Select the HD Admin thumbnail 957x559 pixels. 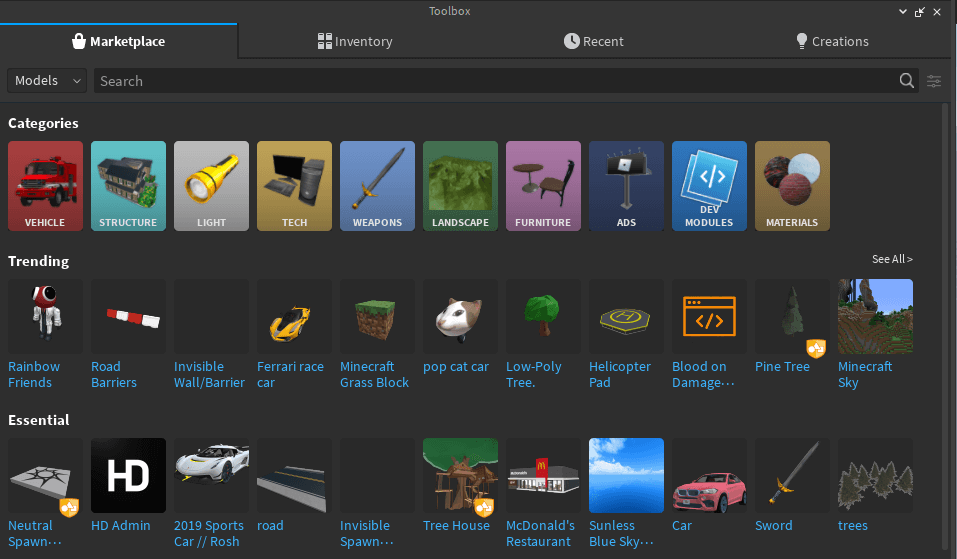pyautogui.click(x=128, y=475)
